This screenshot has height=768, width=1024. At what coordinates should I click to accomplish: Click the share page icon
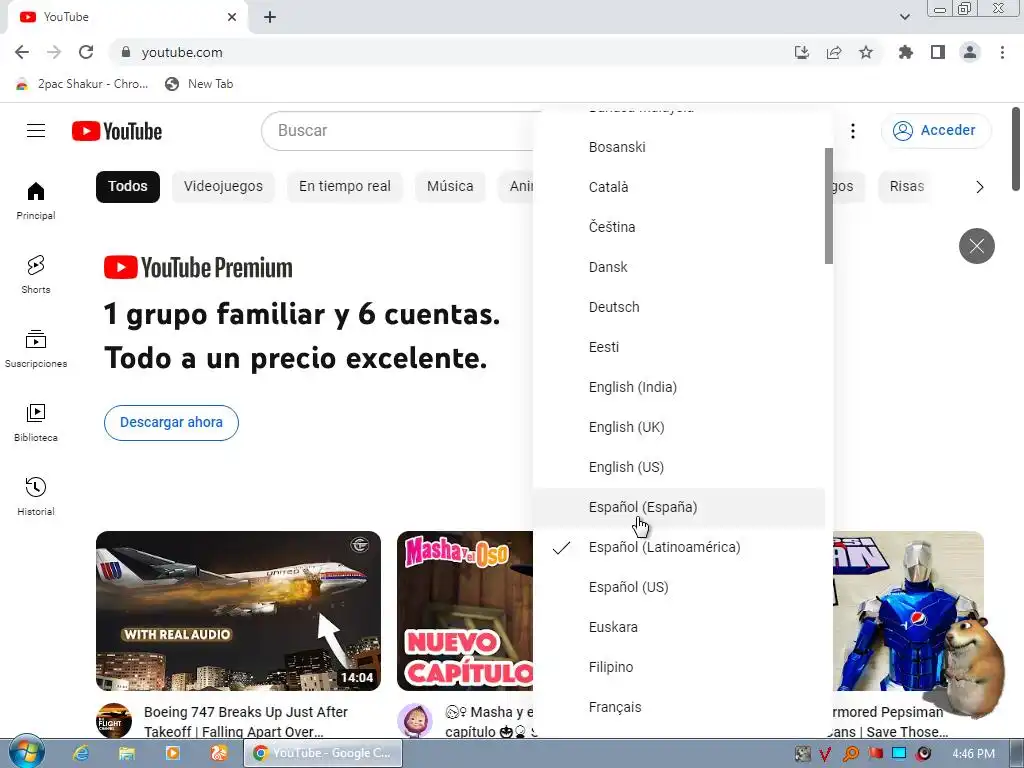click(834, 52)
